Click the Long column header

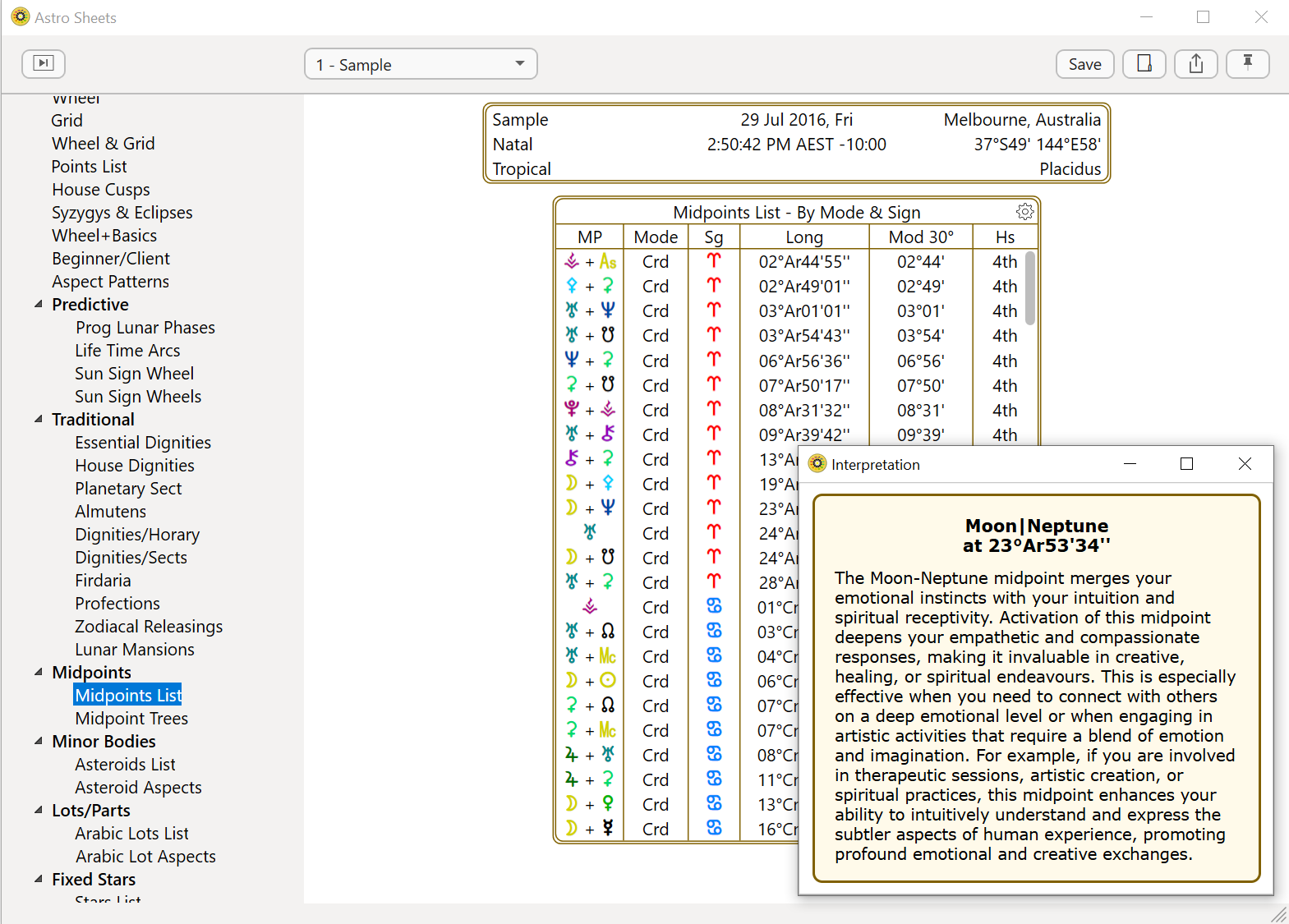pyautogui.click(x=804, y=237)
